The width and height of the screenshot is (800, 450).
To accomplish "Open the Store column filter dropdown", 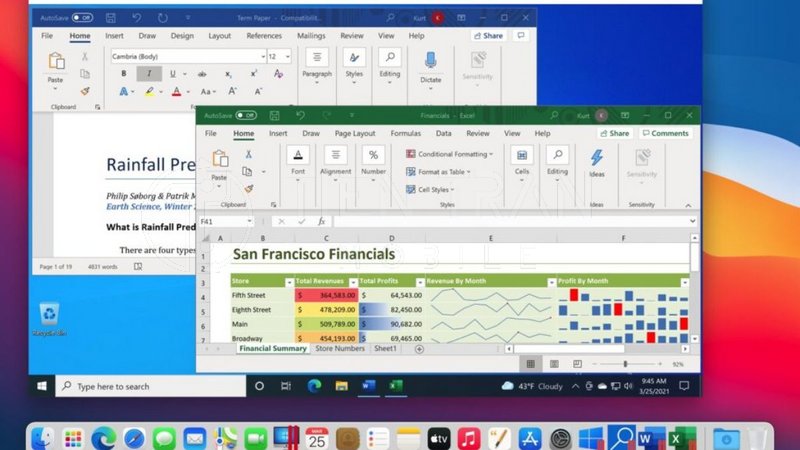I will coord(290,282).
